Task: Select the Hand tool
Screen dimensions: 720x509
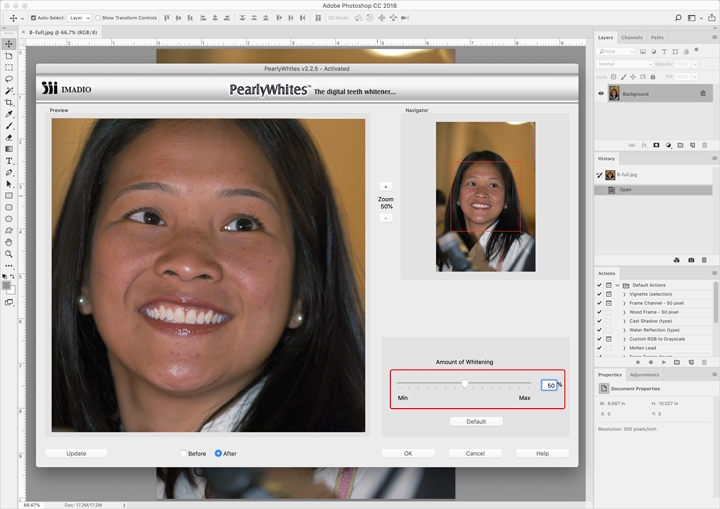Action: coord(9,242)
